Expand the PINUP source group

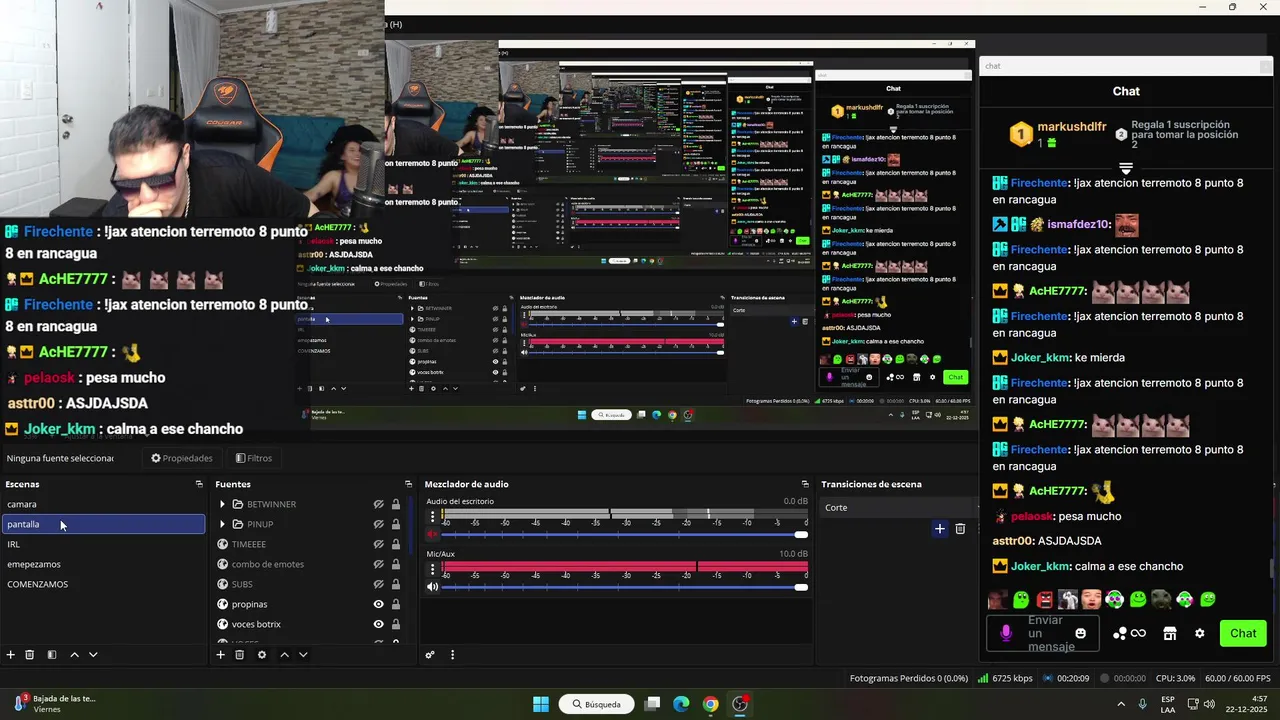(x=222, y=524)
